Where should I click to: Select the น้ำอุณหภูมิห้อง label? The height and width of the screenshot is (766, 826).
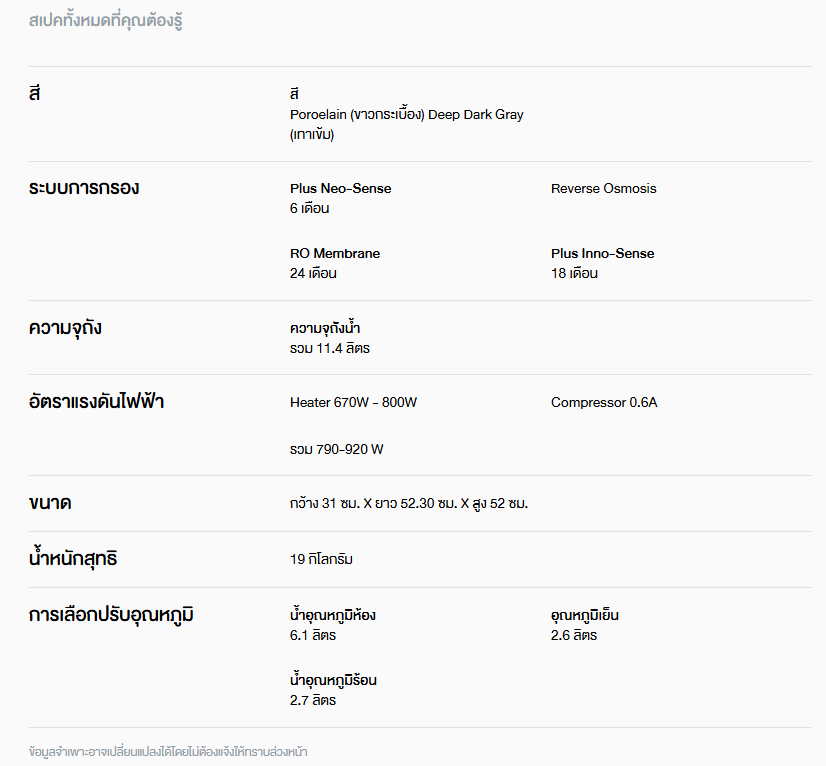(x=332, y=615)
